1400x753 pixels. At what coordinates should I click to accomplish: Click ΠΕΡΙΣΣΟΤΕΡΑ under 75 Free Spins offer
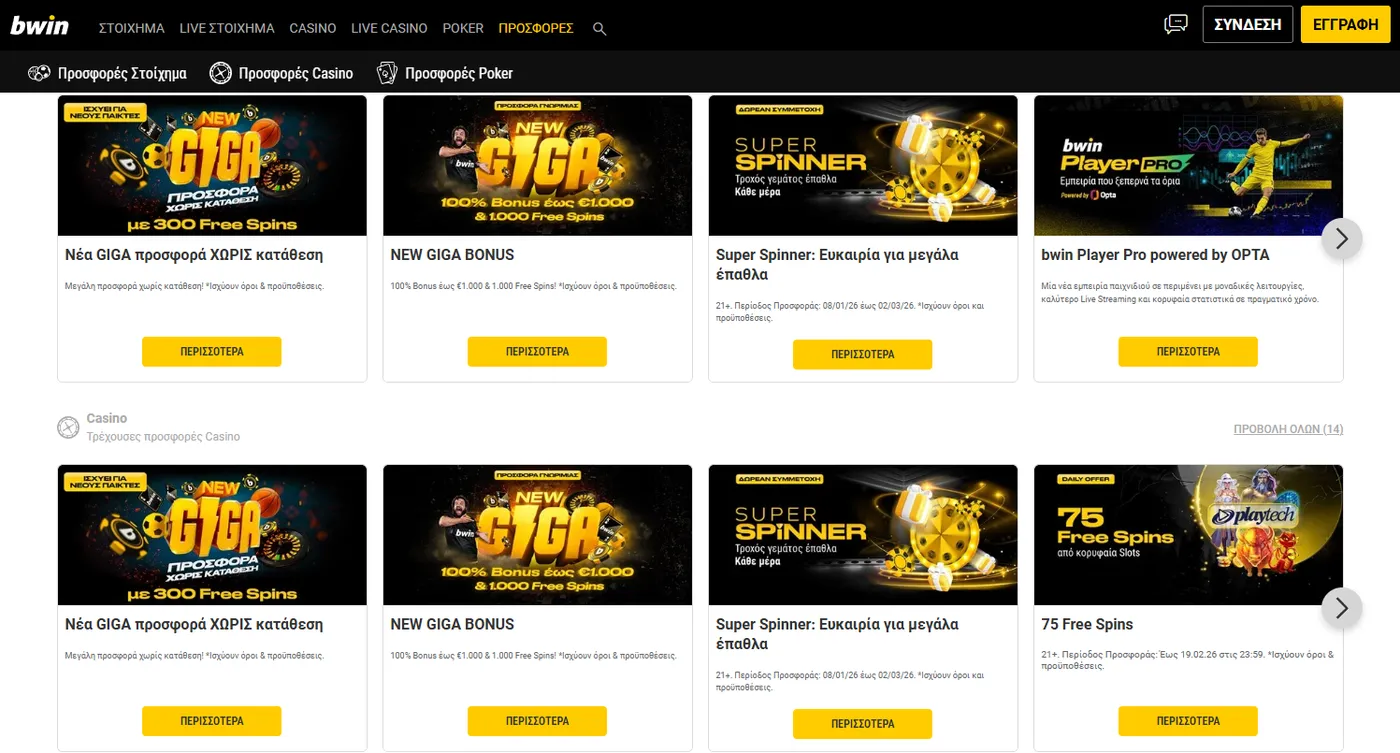[x=1188, y=720]
